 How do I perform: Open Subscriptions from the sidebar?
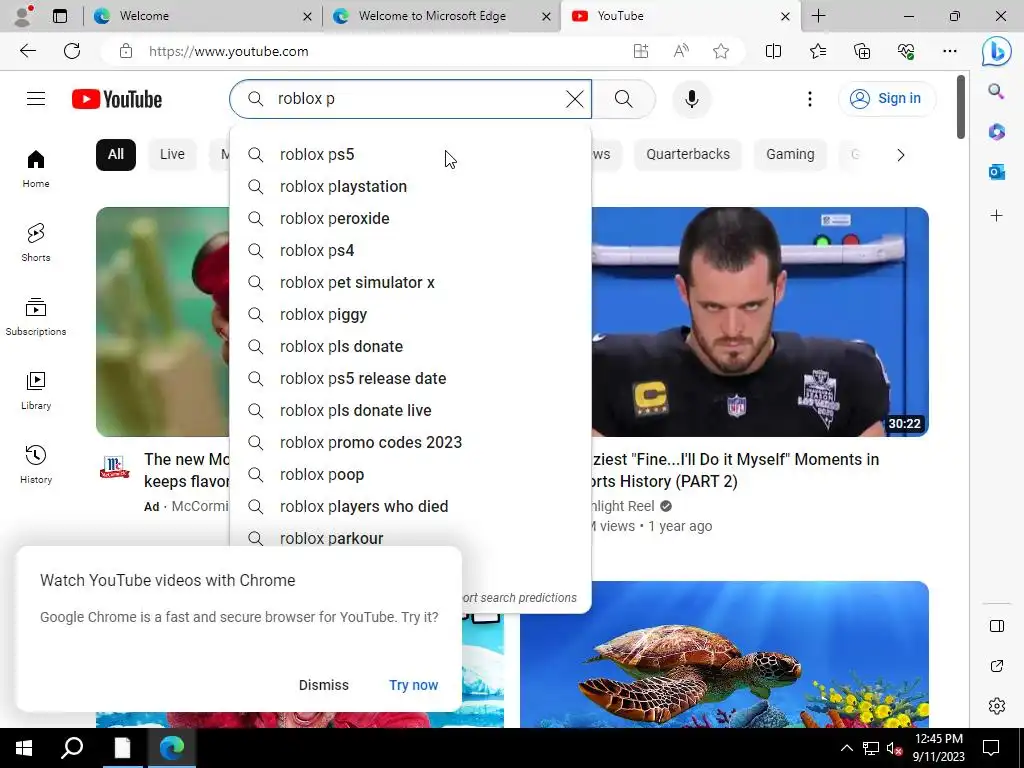pyautogui.click(x=36, y=317)
